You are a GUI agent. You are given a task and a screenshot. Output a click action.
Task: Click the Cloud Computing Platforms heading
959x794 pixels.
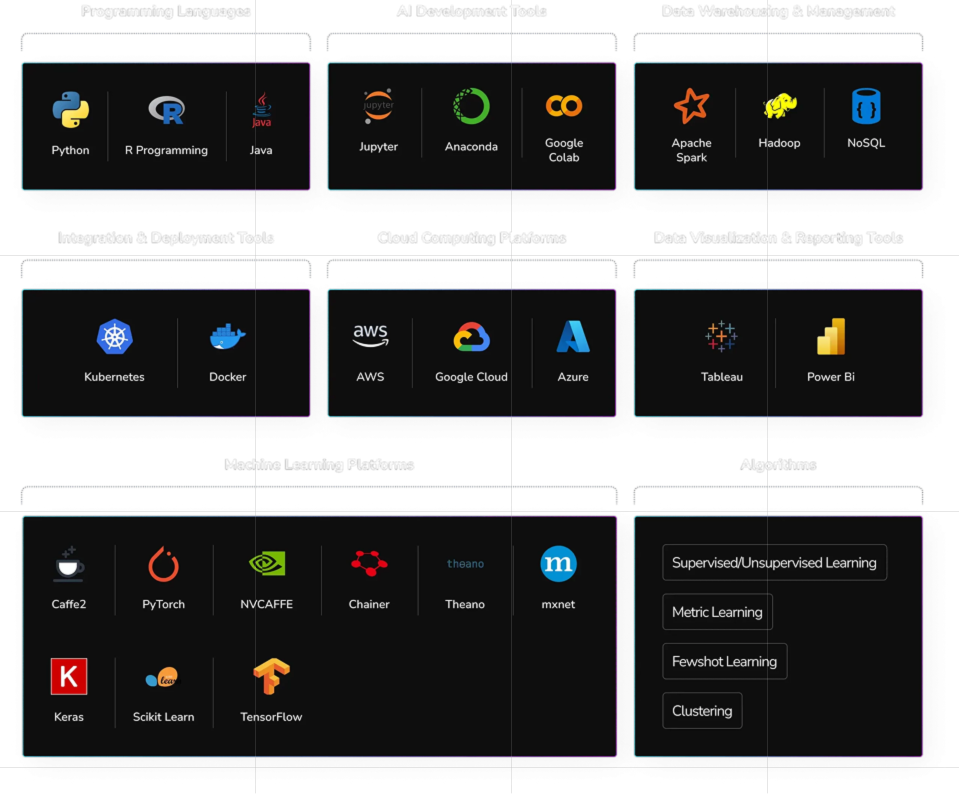click(471, 237)
